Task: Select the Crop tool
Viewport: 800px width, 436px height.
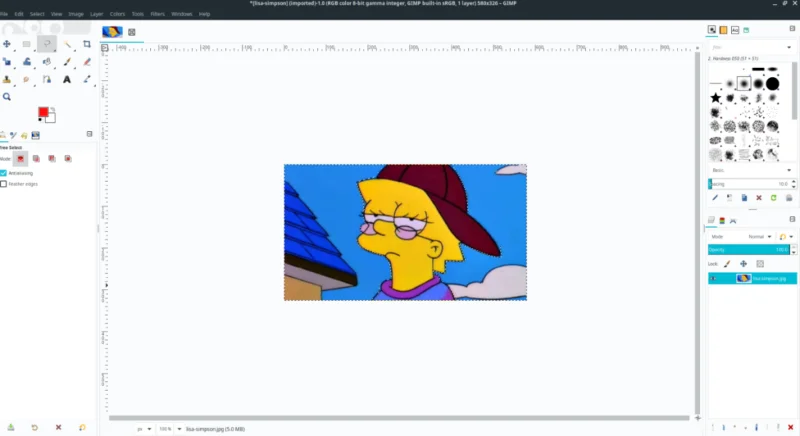Action: (x=87, y=44)
